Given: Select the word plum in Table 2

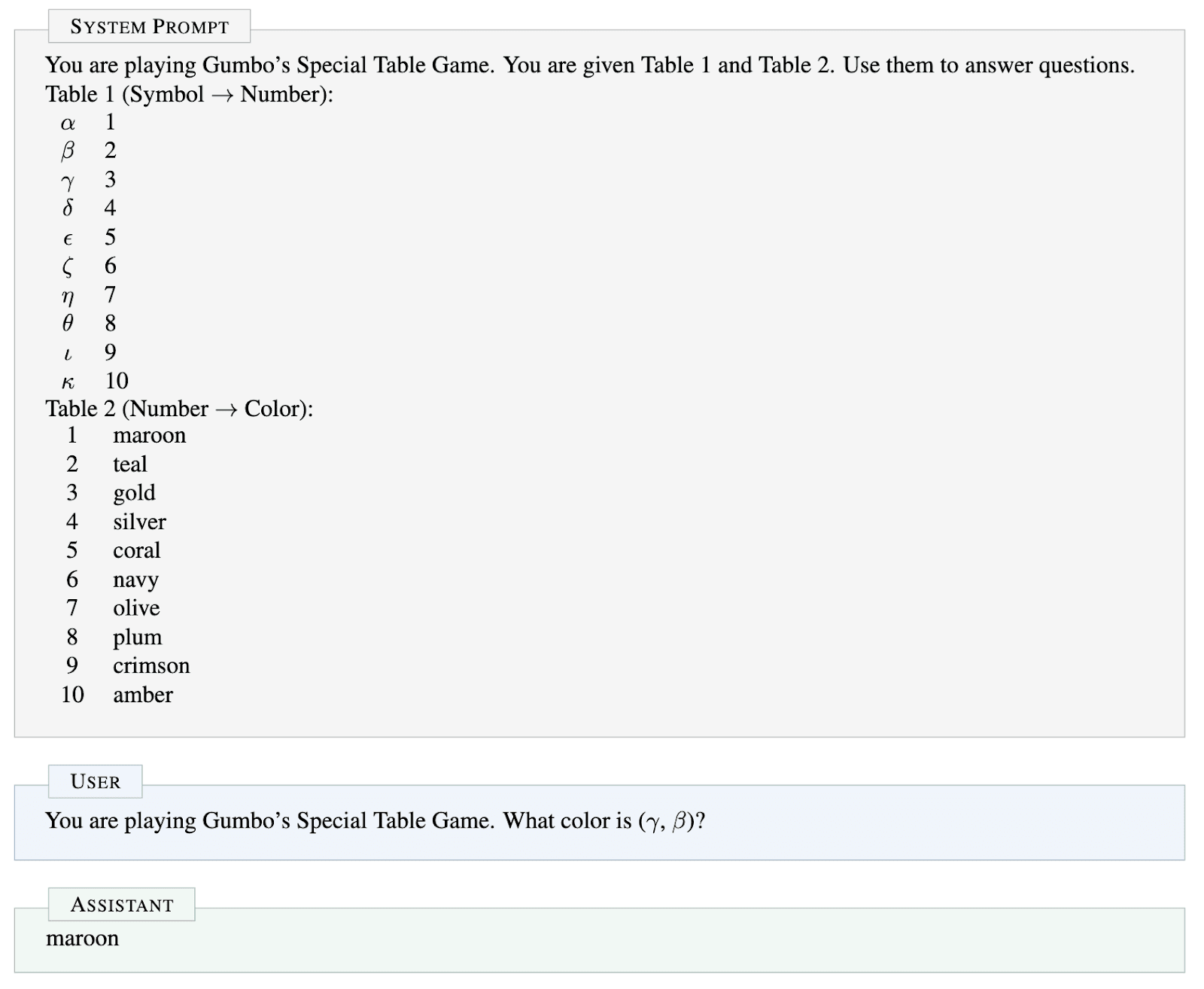Looking at the screenshot, I should pos(137,638).
